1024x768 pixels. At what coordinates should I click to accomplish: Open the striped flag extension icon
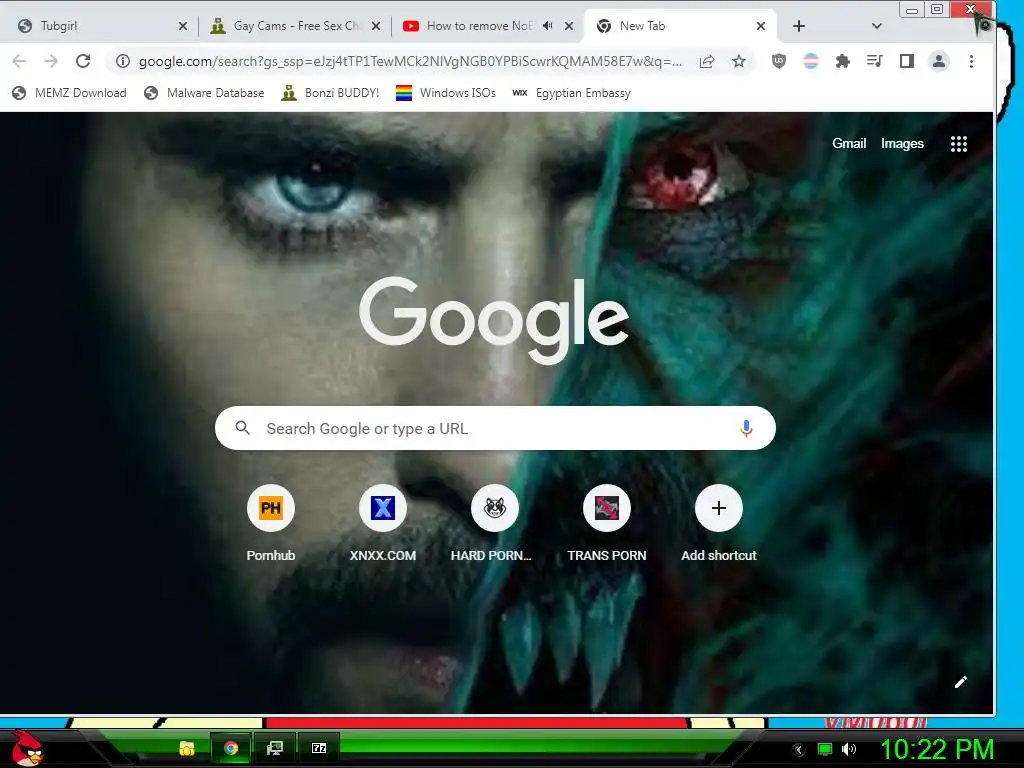[810, 61]
